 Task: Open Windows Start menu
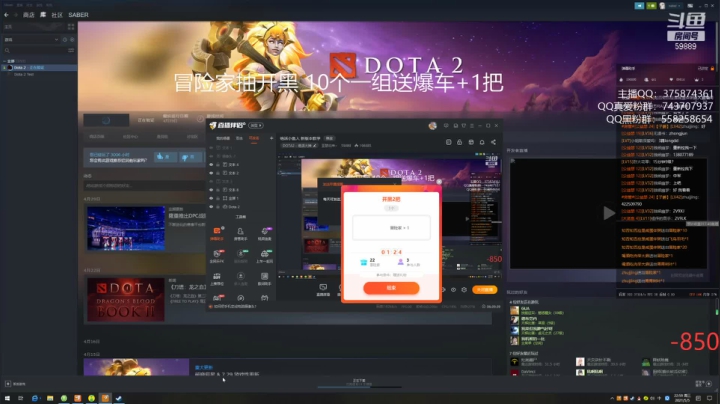pyautogui.click(x=7, y=398)
